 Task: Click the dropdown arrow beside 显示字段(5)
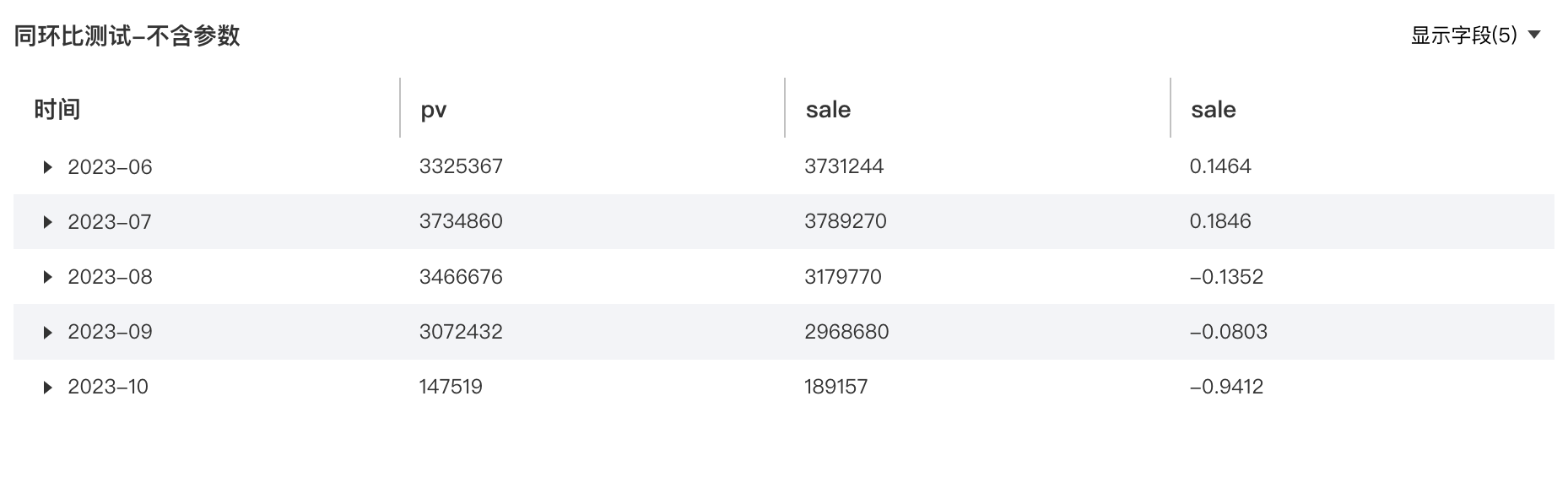tap(1534, 35)
